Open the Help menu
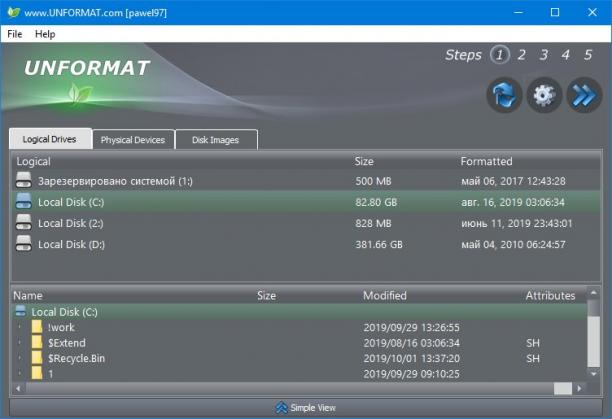 click(45, 34)
